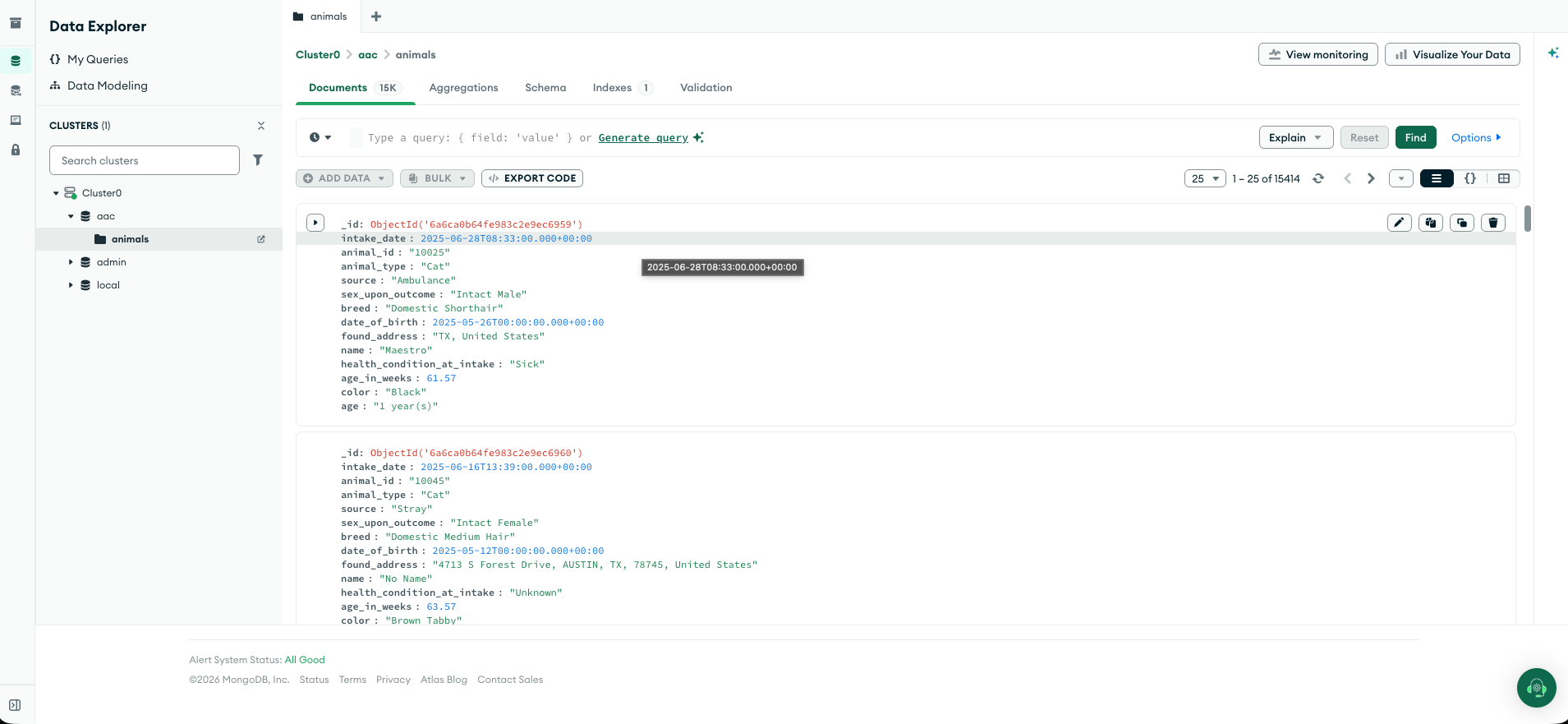Viewport: 1568px width, 724px height.
Task: Open the ADD DATA dropdown
Action: [x=344, y=178]
